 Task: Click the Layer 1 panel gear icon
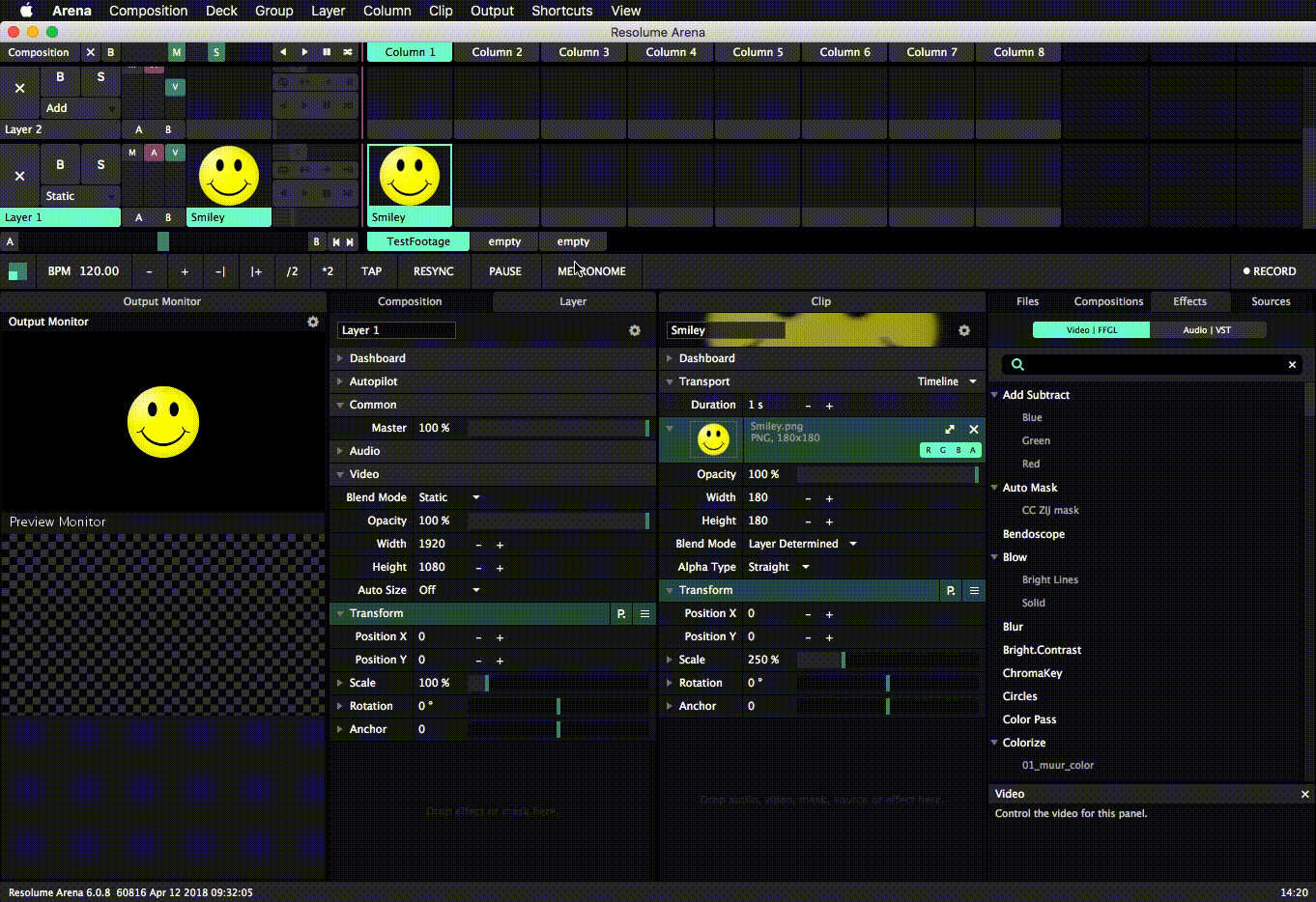click(635, 330)
